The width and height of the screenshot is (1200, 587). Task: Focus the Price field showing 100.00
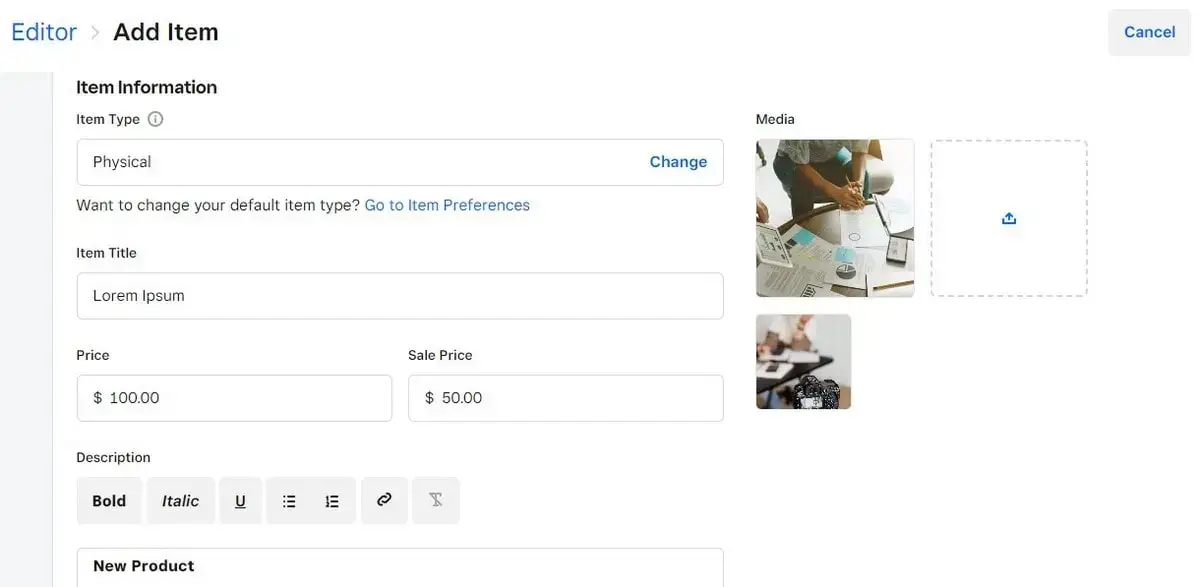click(234, 398)
